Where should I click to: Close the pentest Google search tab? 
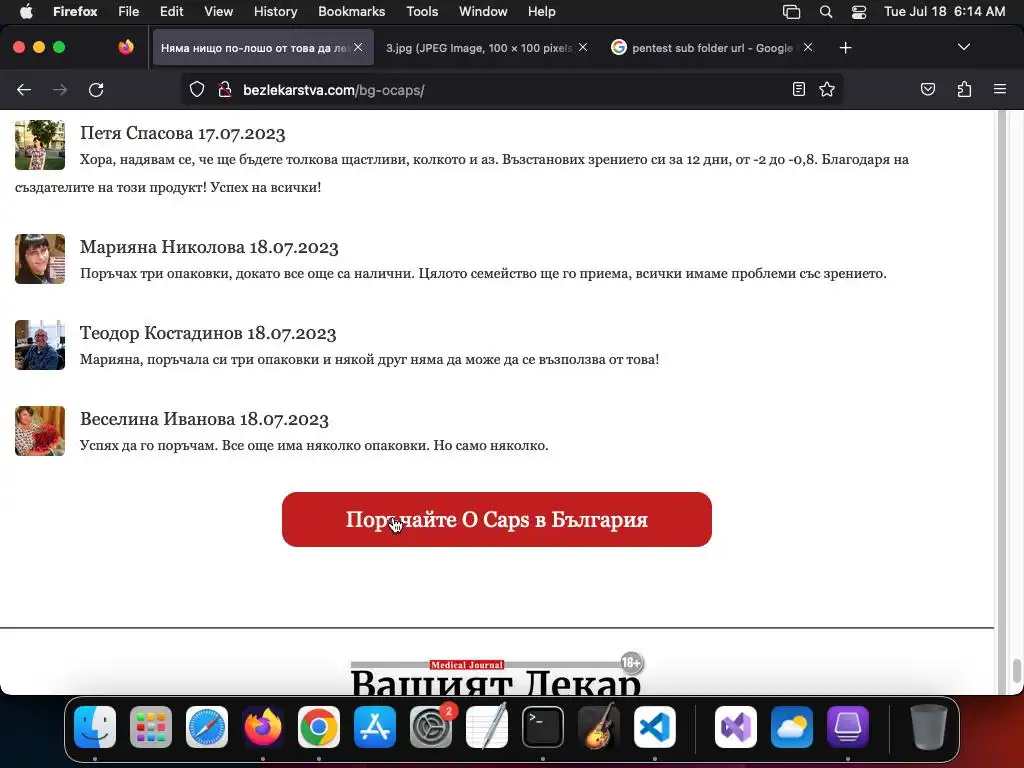[x=808, y=47]
